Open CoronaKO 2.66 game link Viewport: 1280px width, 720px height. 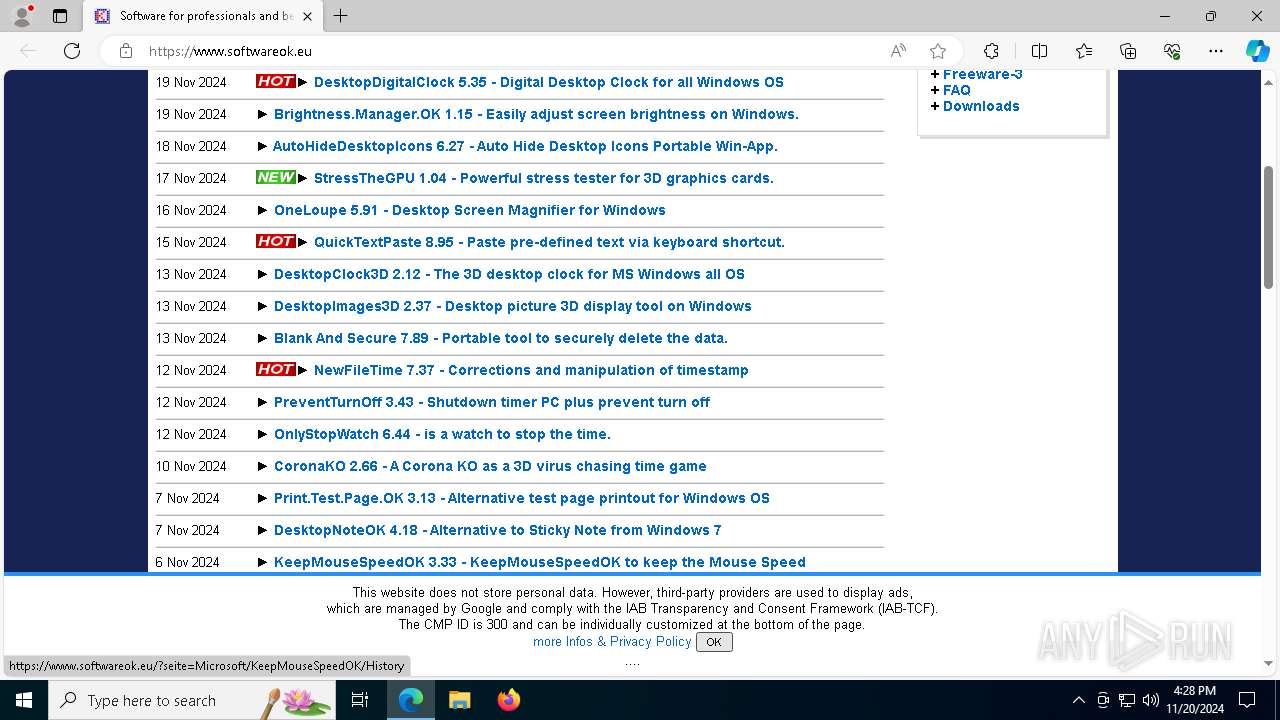[x=490, y=466]
